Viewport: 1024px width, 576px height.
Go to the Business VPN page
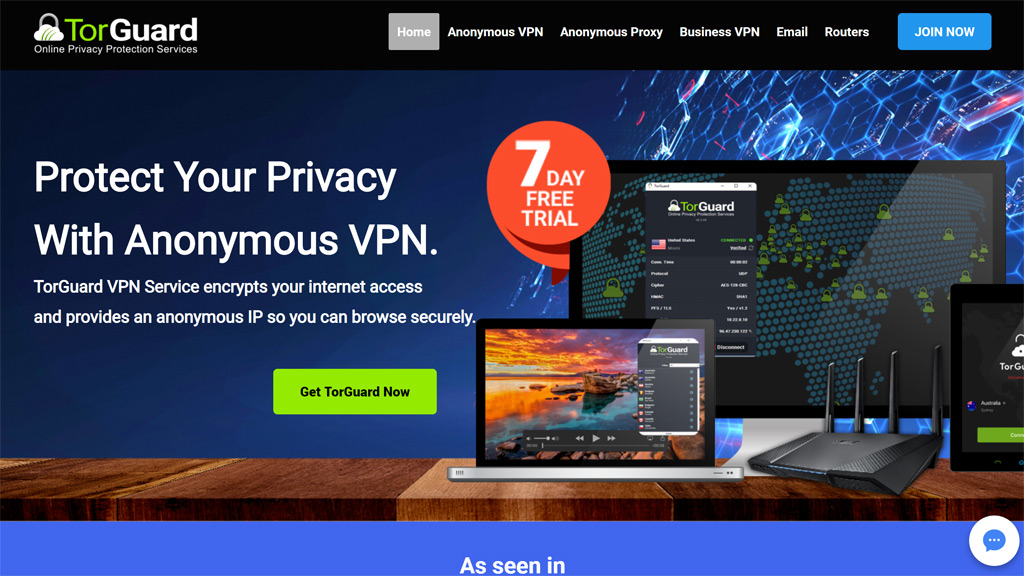click(x=719, y=31)
